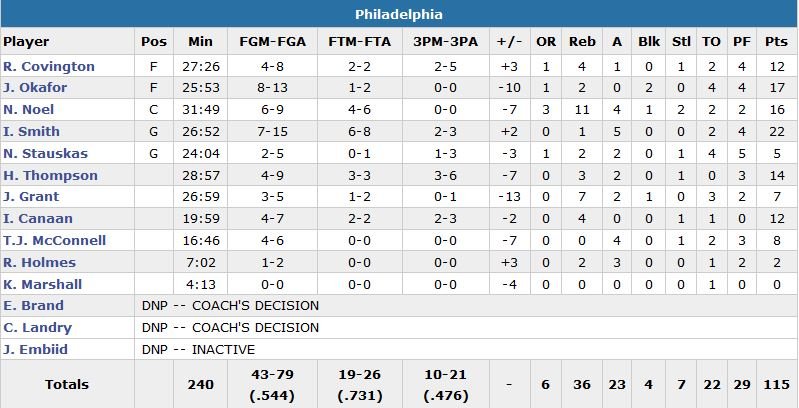Viewport: 799px width, 408px height.
Task: Select I. Smith player link
Action: tap(32, 132)
